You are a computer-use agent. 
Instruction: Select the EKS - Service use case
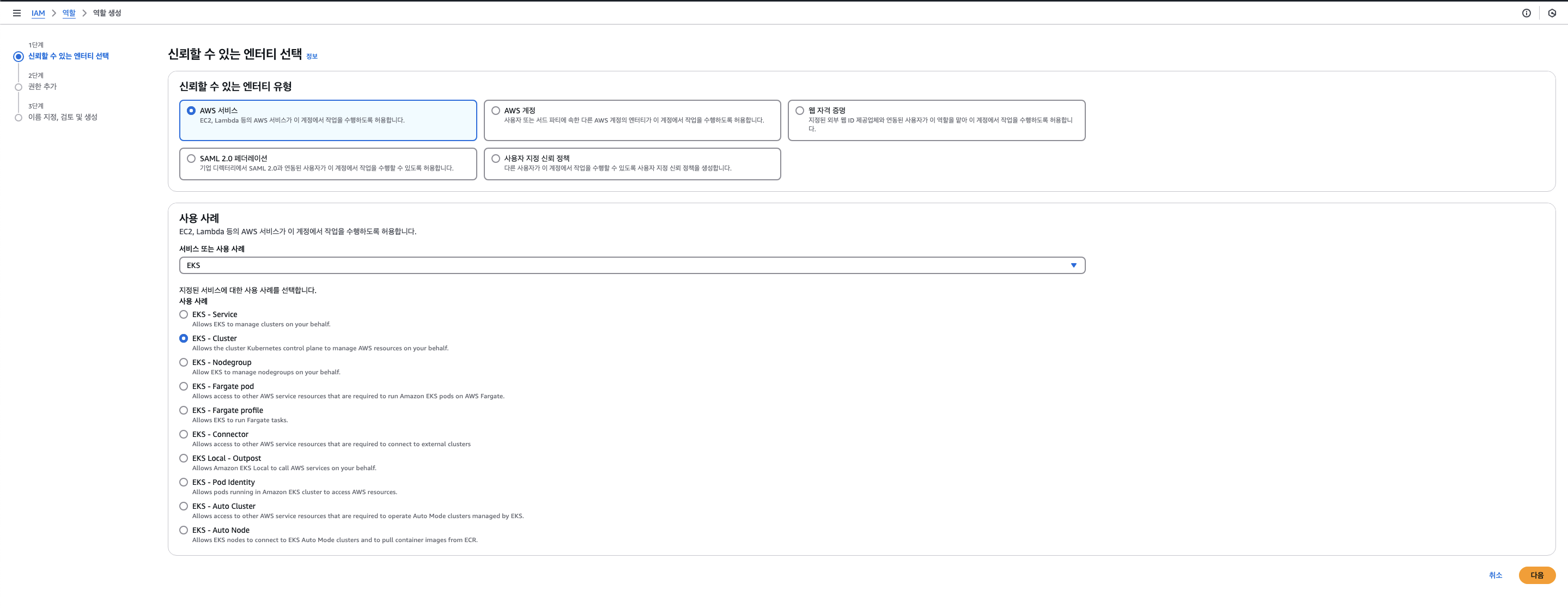point(183,315)
